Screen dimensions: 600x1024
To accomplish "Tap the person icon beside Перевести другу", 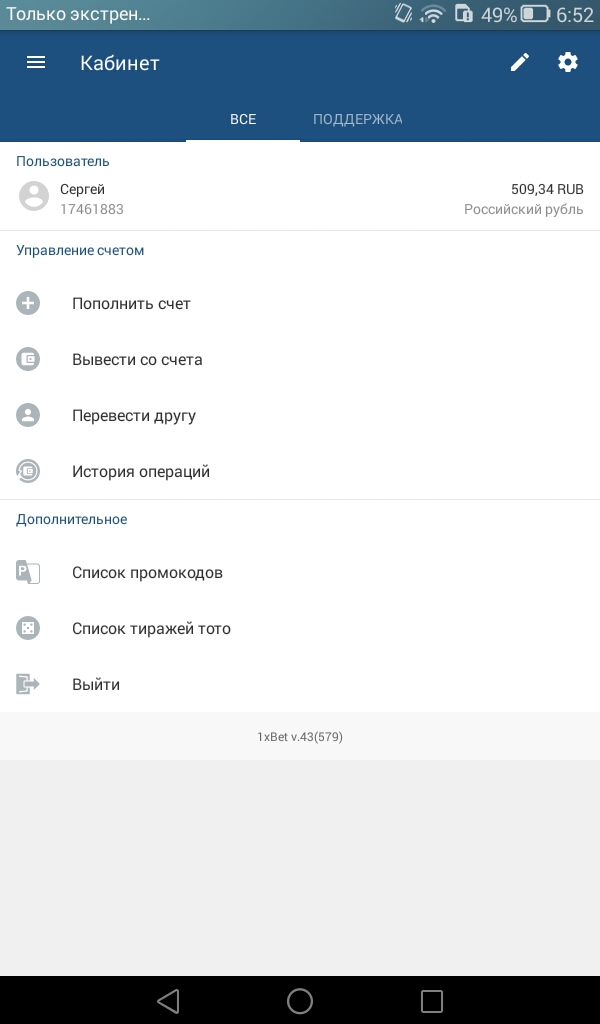I will (28, 415).
